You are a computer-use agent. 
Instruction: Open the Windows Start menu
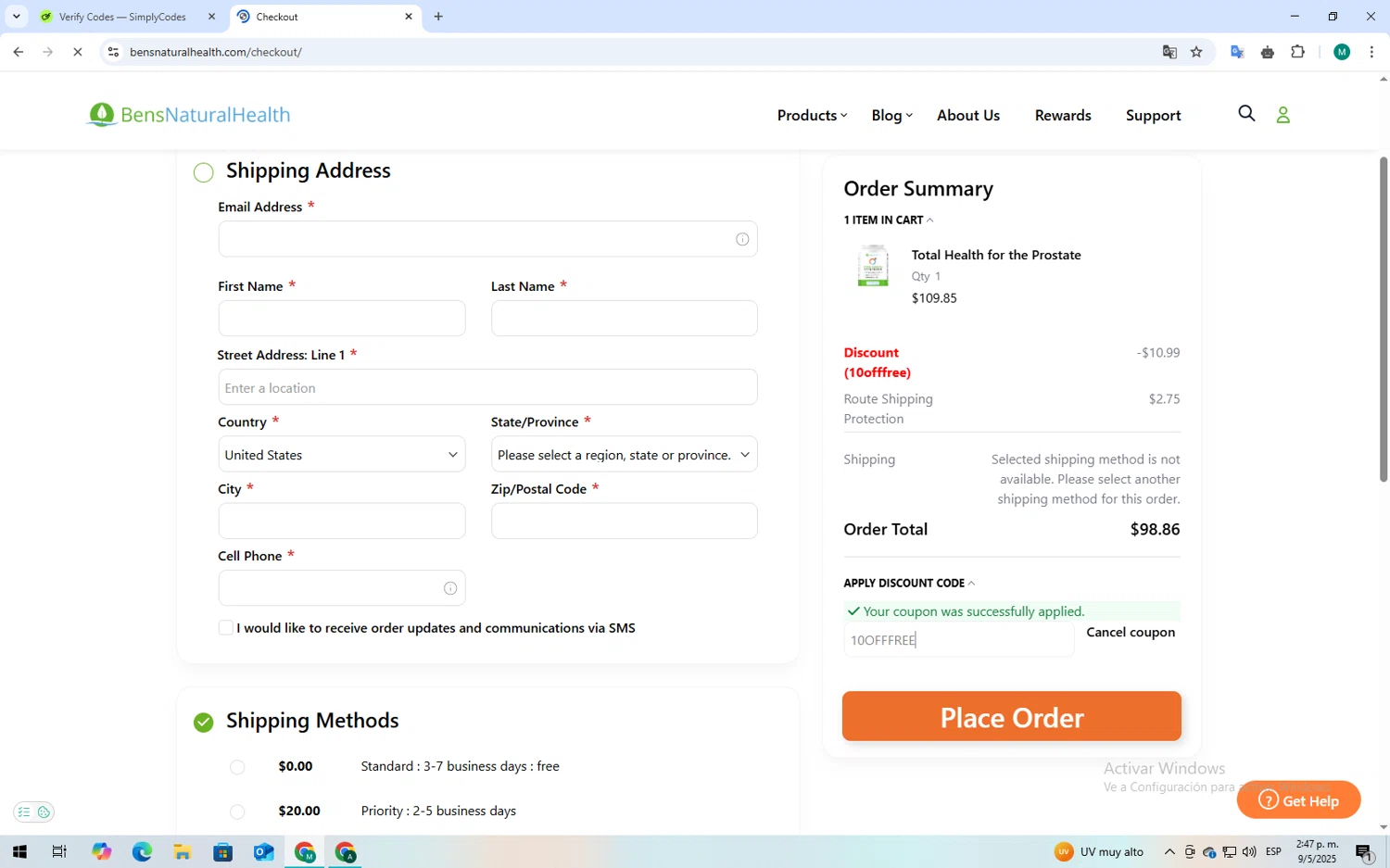coord(19,852)
